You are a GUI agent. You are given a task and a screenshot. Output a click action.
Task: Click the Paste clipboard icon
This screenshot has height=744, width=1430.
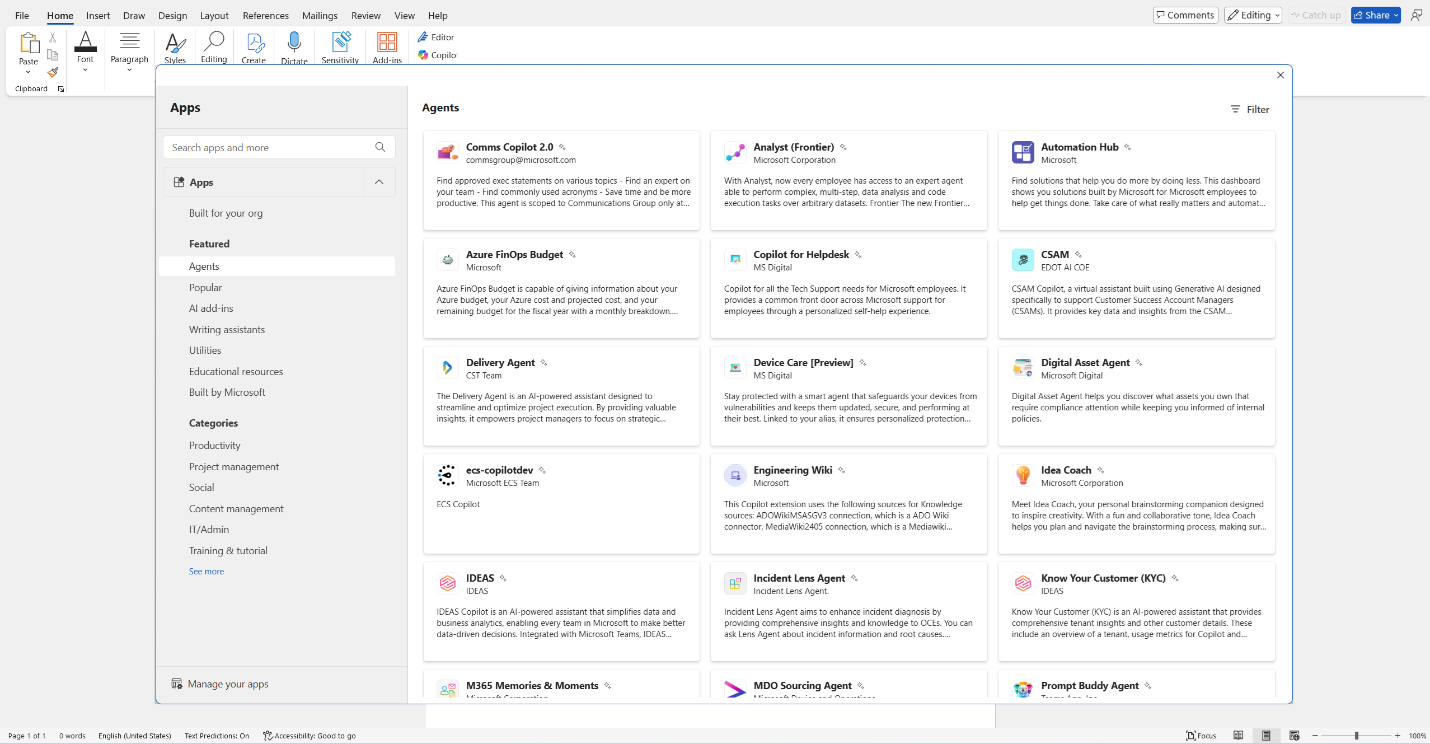click(29, 43)
